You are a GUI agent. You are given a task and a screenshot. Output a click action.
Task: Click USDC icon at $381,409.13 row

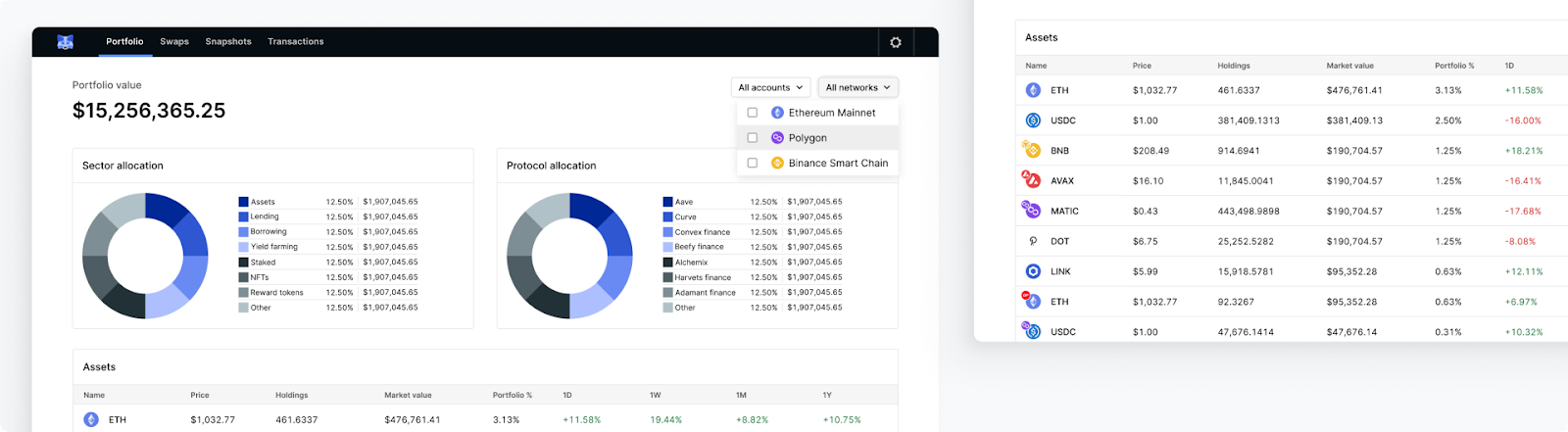coord(1033,120)
